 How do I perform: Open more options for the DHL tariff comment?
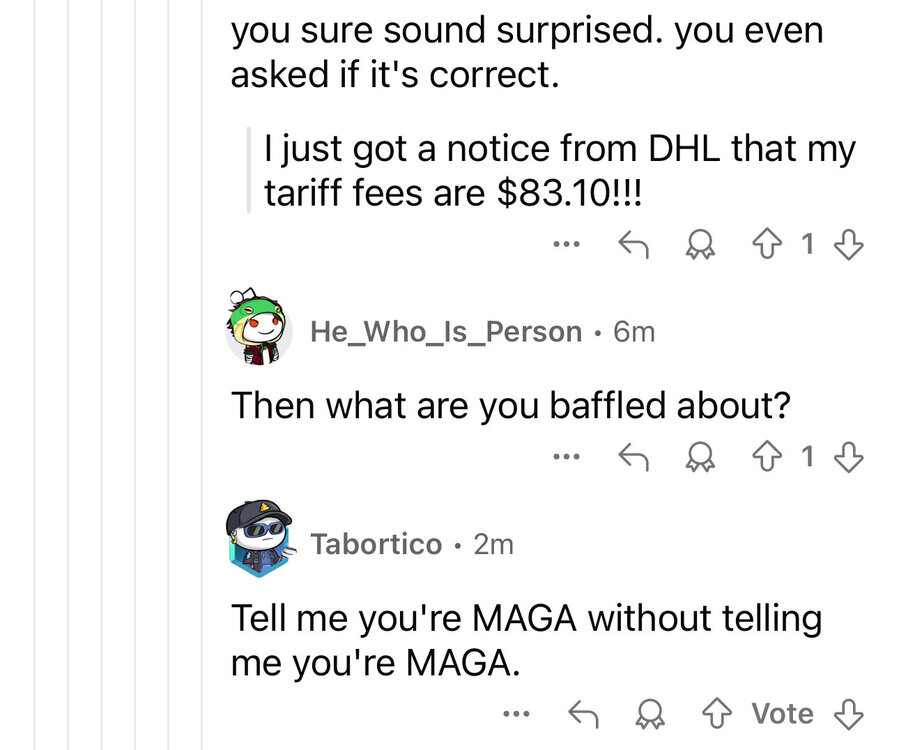tap(566, 243)
